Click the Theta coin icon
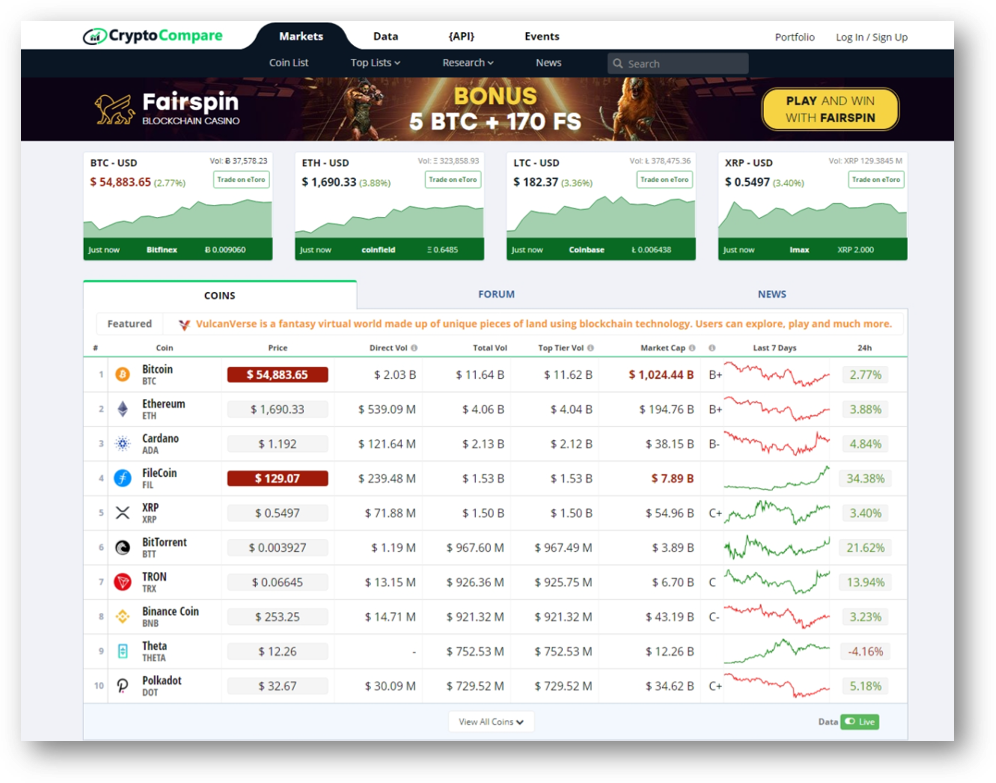The image size is (996, 783). pyautogui.click(x=123, y=651)
